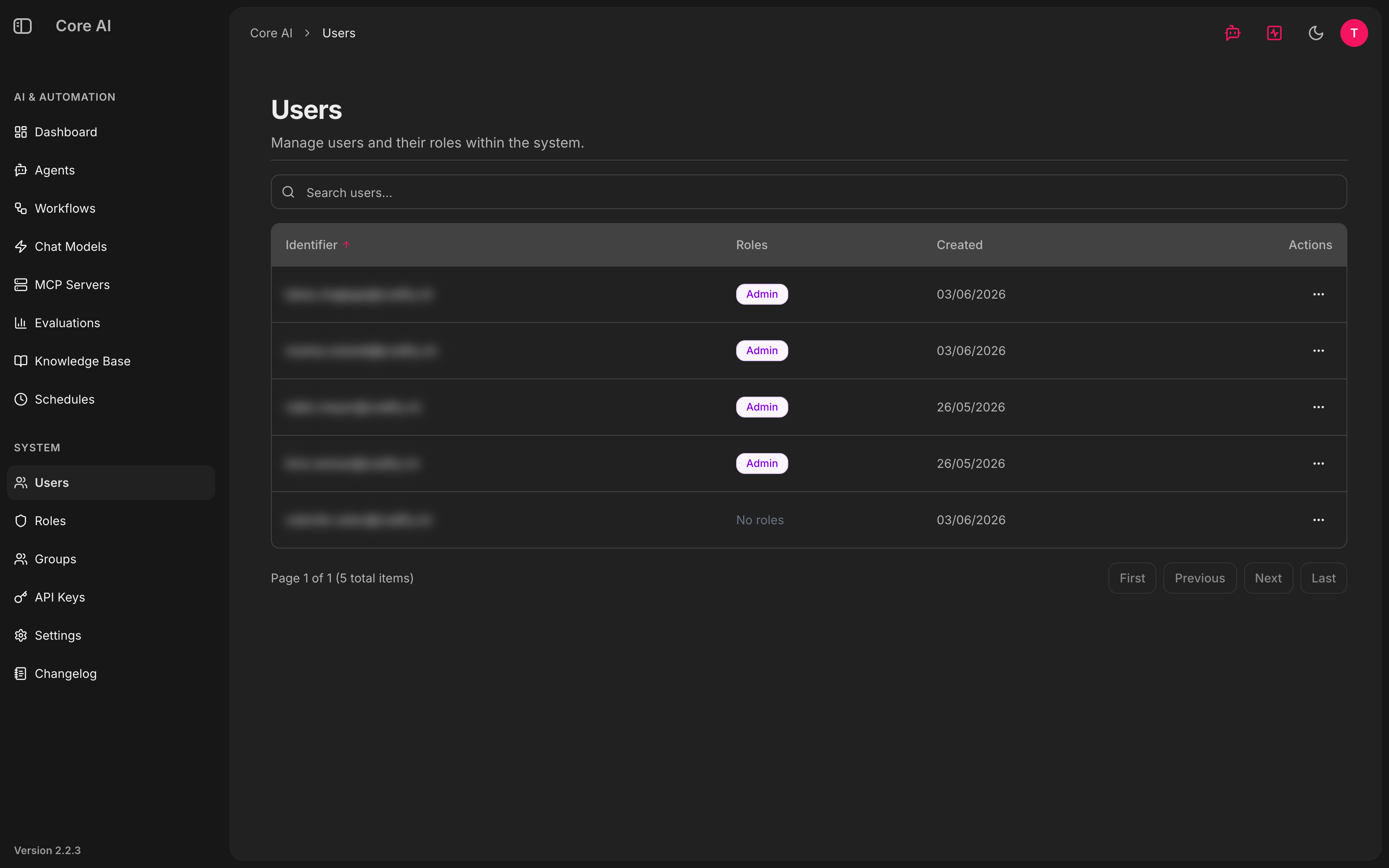Click the Agents robot icon in sidebar
This screenshot has height=868, width=1389.
pyautogui.click(x=21, y=171)
